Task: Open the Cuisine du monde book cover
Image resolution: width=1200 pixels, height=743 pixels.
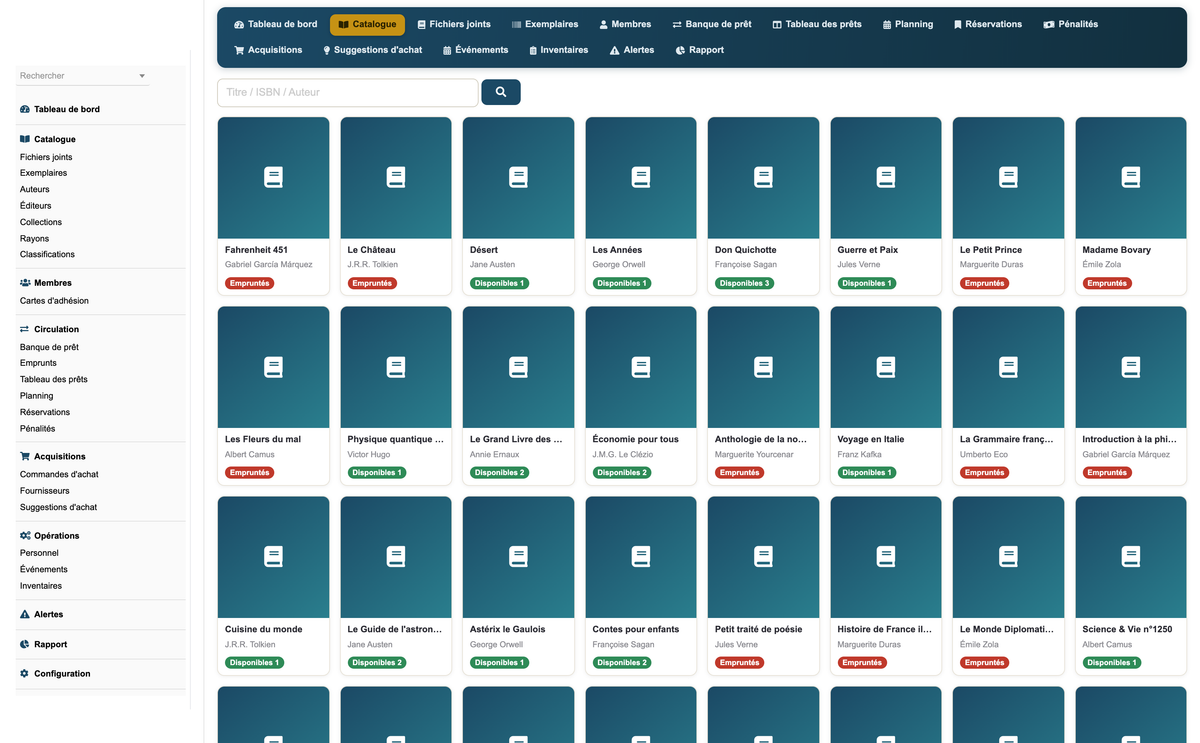Action: 273,557
